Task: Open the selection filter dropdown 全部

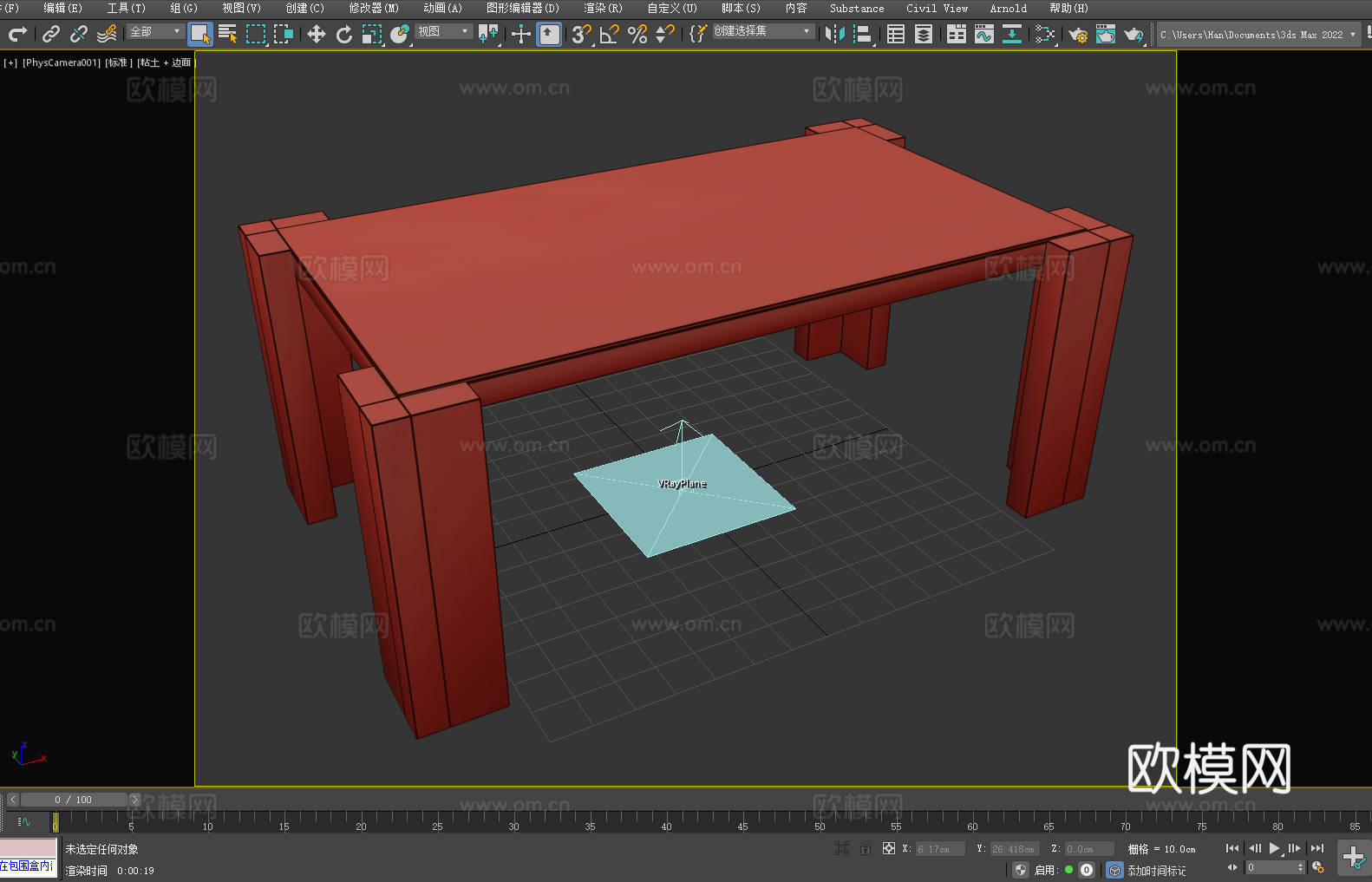Action: pos(156,31)
